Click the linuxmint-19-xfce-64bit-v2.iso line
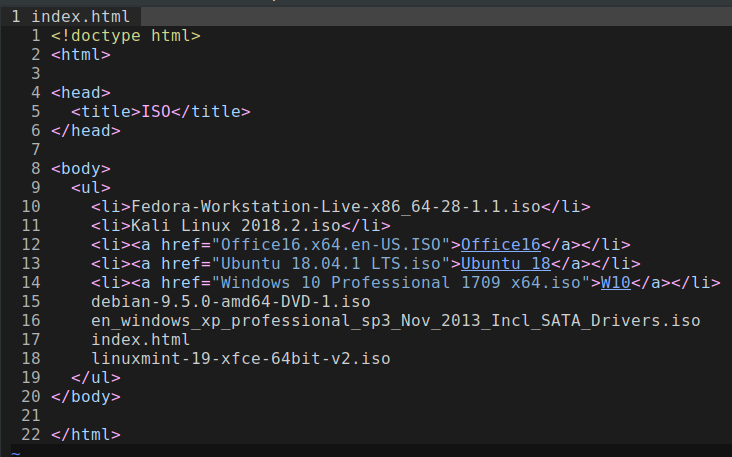The height and width of the screenshot is (457, 732). click(x=240, y=358)
